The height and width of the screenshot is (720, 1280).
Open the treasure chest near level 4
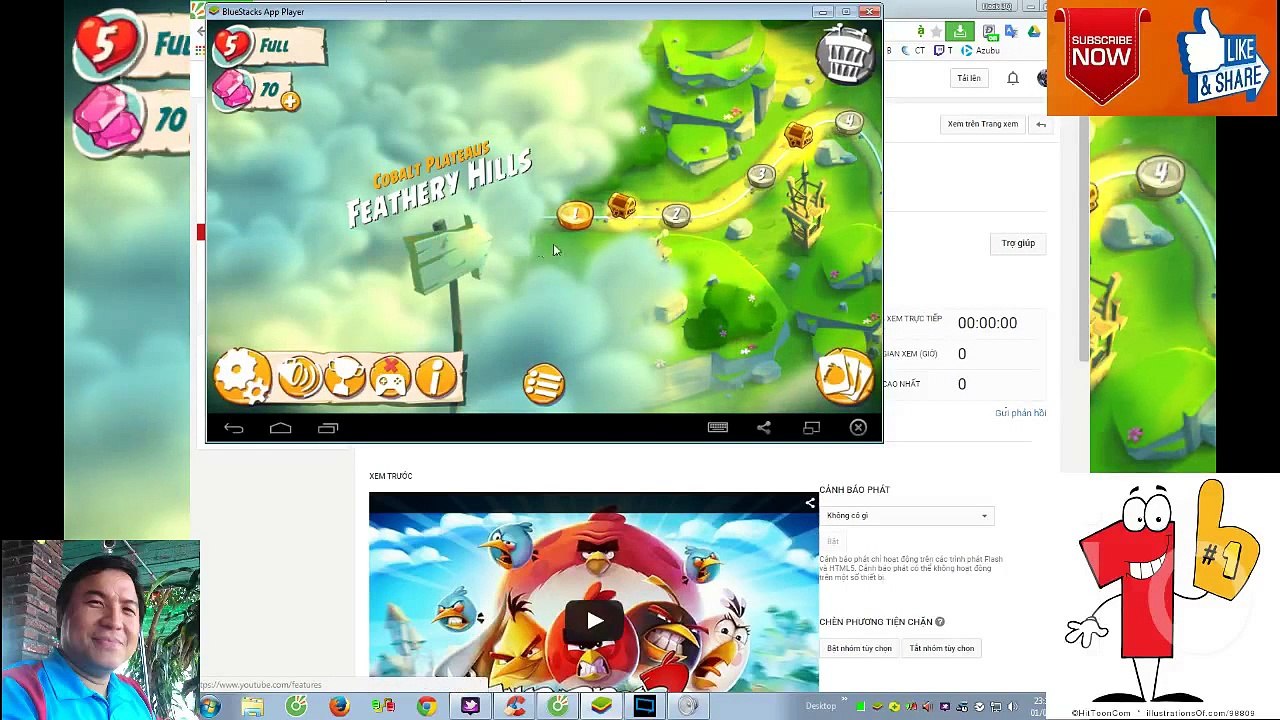(x=797, y=134)
